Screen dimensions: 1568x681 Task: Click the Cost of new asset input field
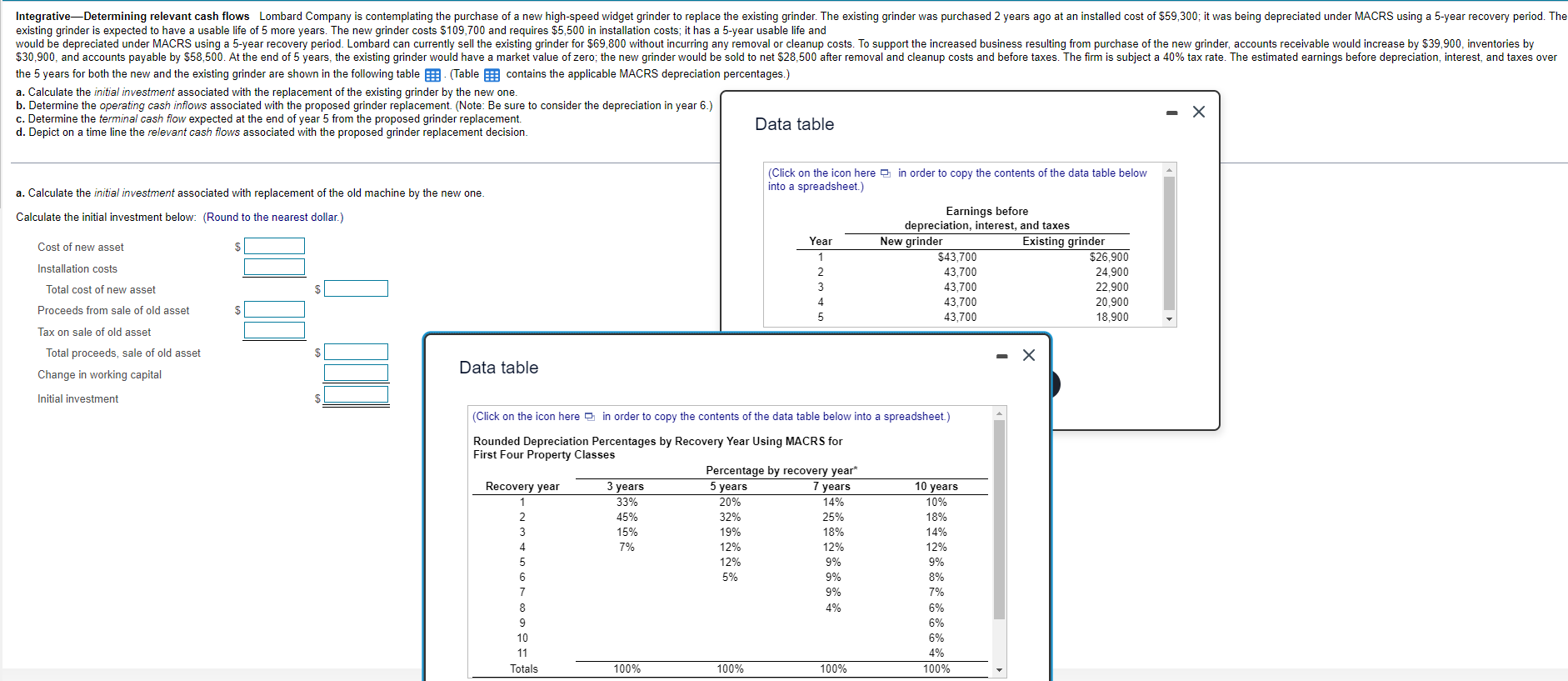click(274, 246)
